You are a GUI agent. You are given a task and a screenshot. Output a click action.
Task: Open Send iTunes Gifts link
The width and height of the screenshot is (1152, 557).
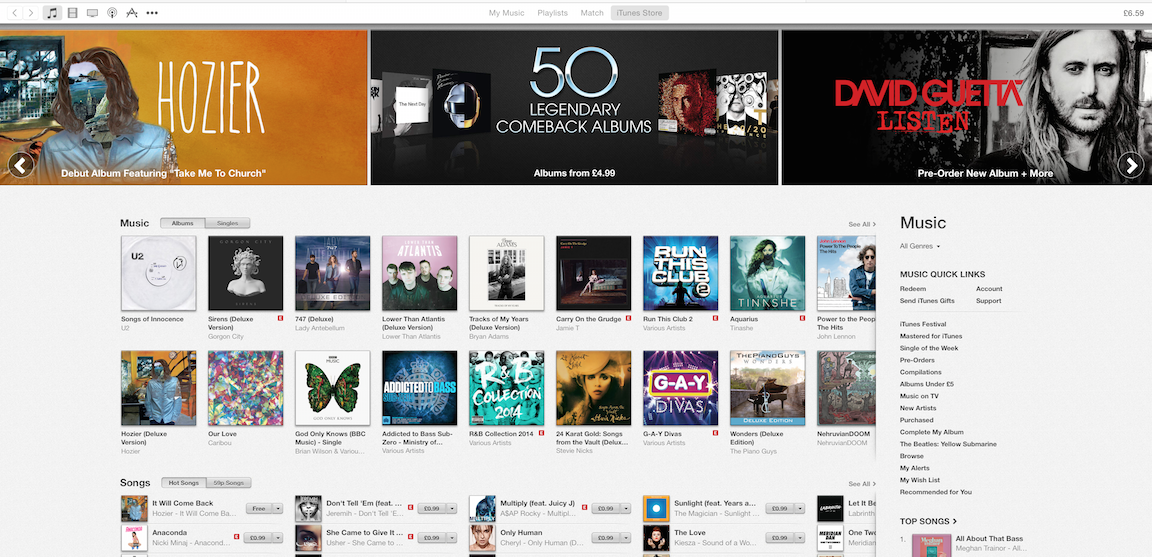click(x=927, y=301)
